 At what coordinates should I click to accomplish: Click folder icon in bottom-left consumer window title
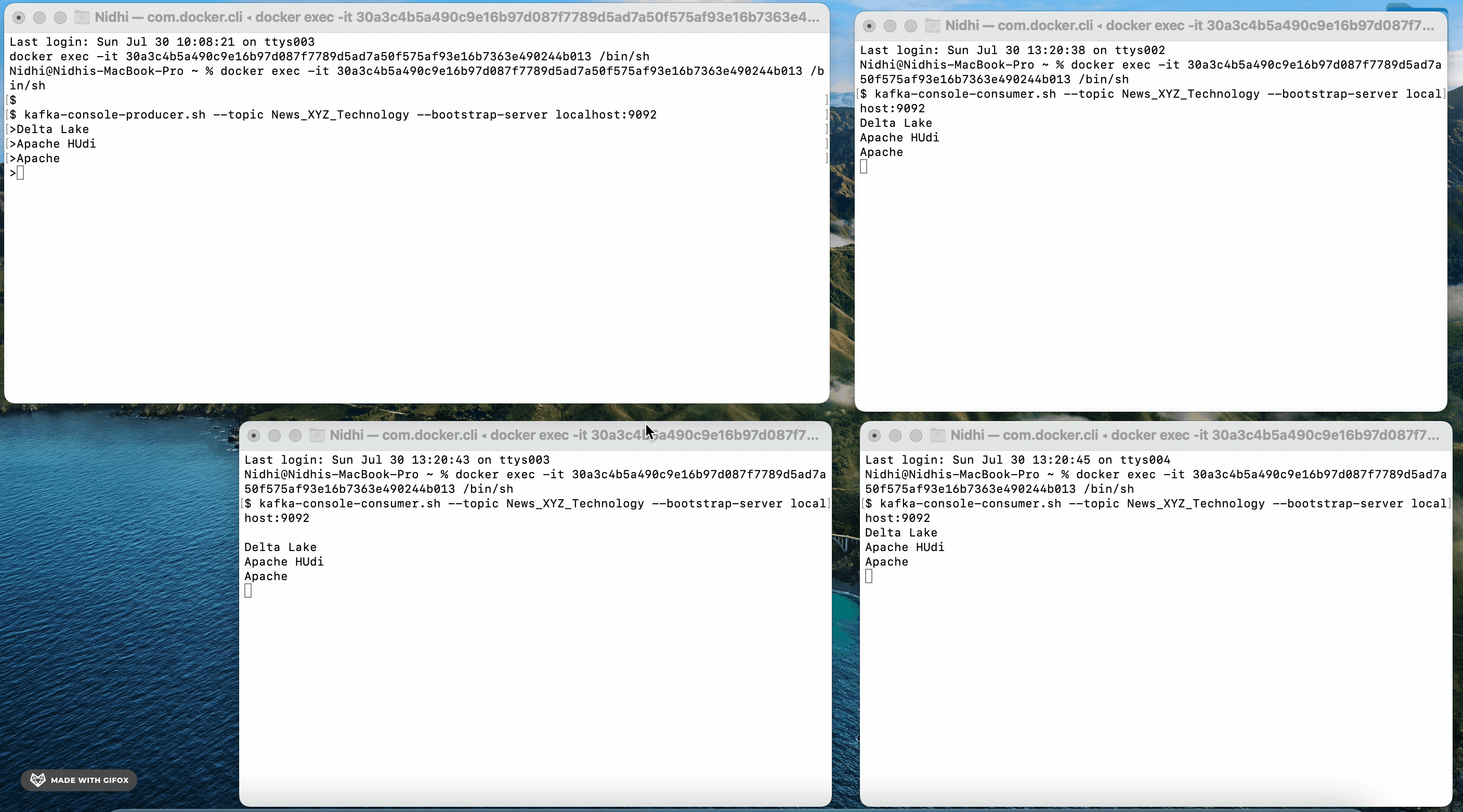(x=317, y=436)
